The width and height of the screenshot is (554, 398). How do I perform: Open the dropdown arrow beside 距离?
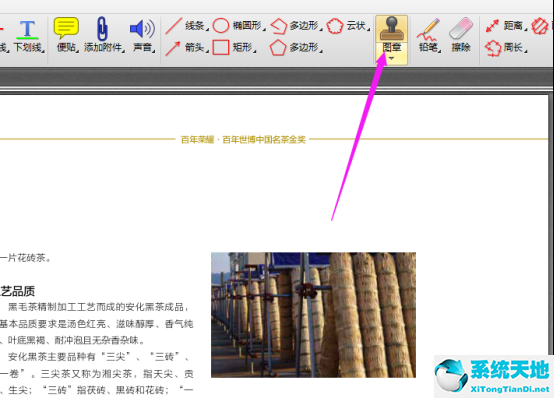tap(526, 29)
